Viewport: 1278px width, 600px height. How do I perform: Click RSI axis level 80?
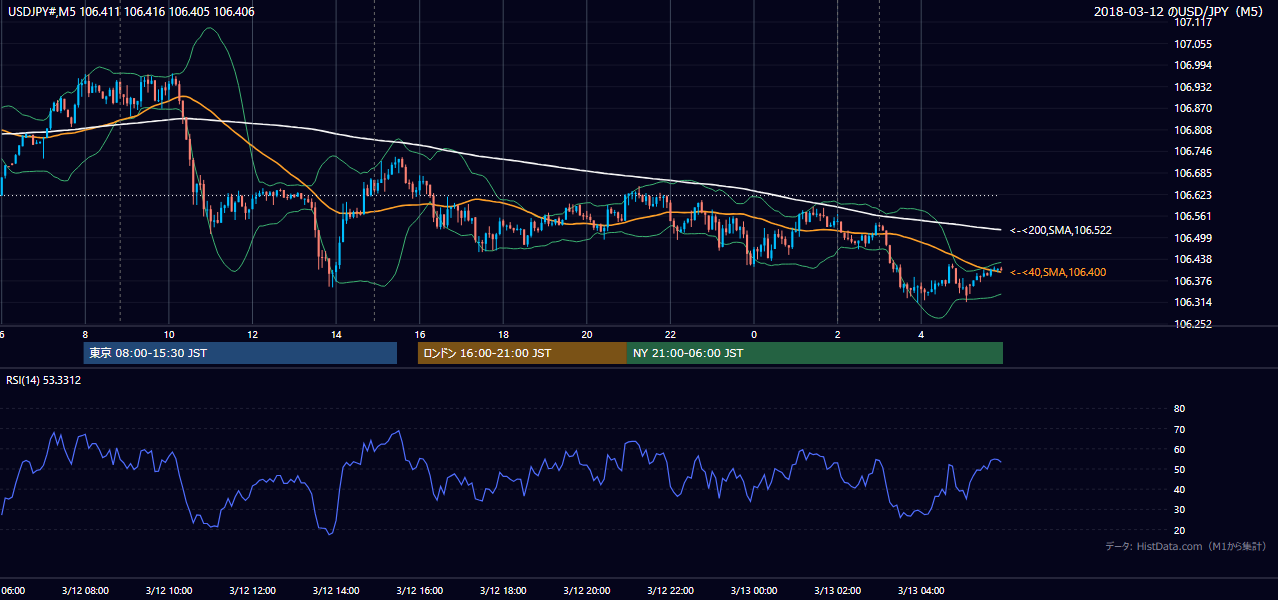coord(1179,409)
